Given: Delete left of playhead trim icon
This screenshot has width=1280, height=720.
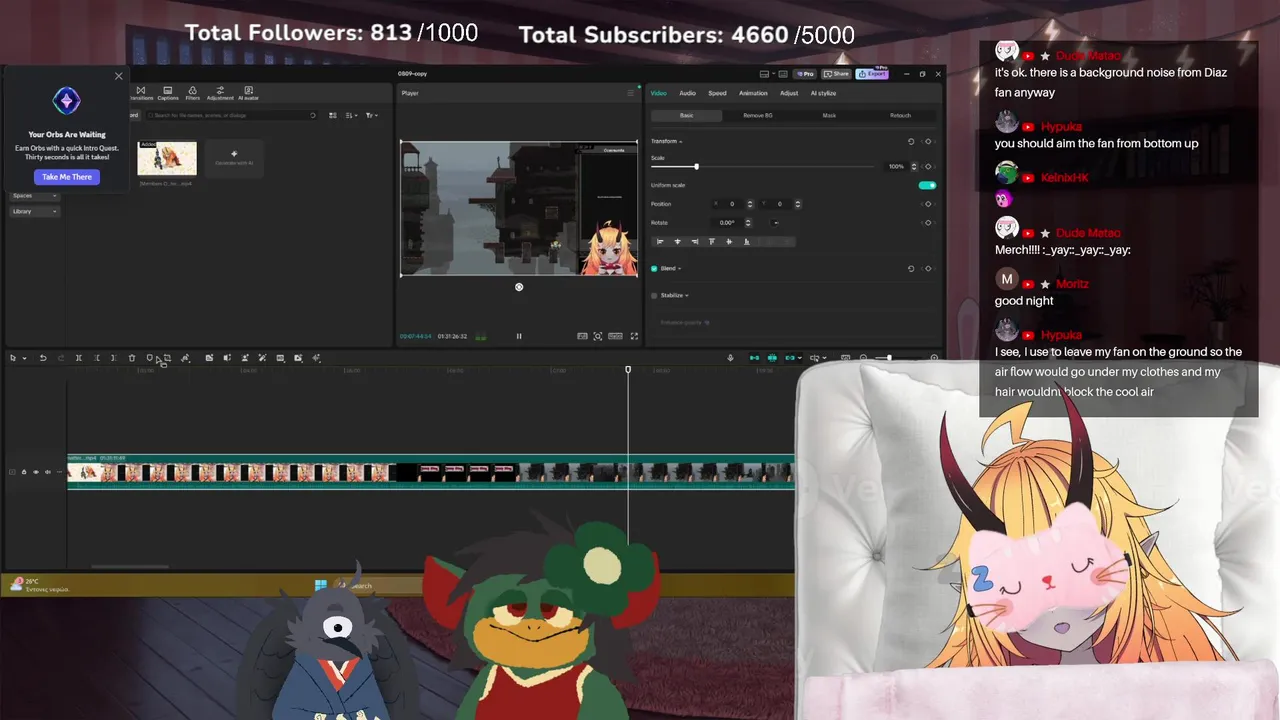Looking at the screenshot, I should (x=97, y=358).
